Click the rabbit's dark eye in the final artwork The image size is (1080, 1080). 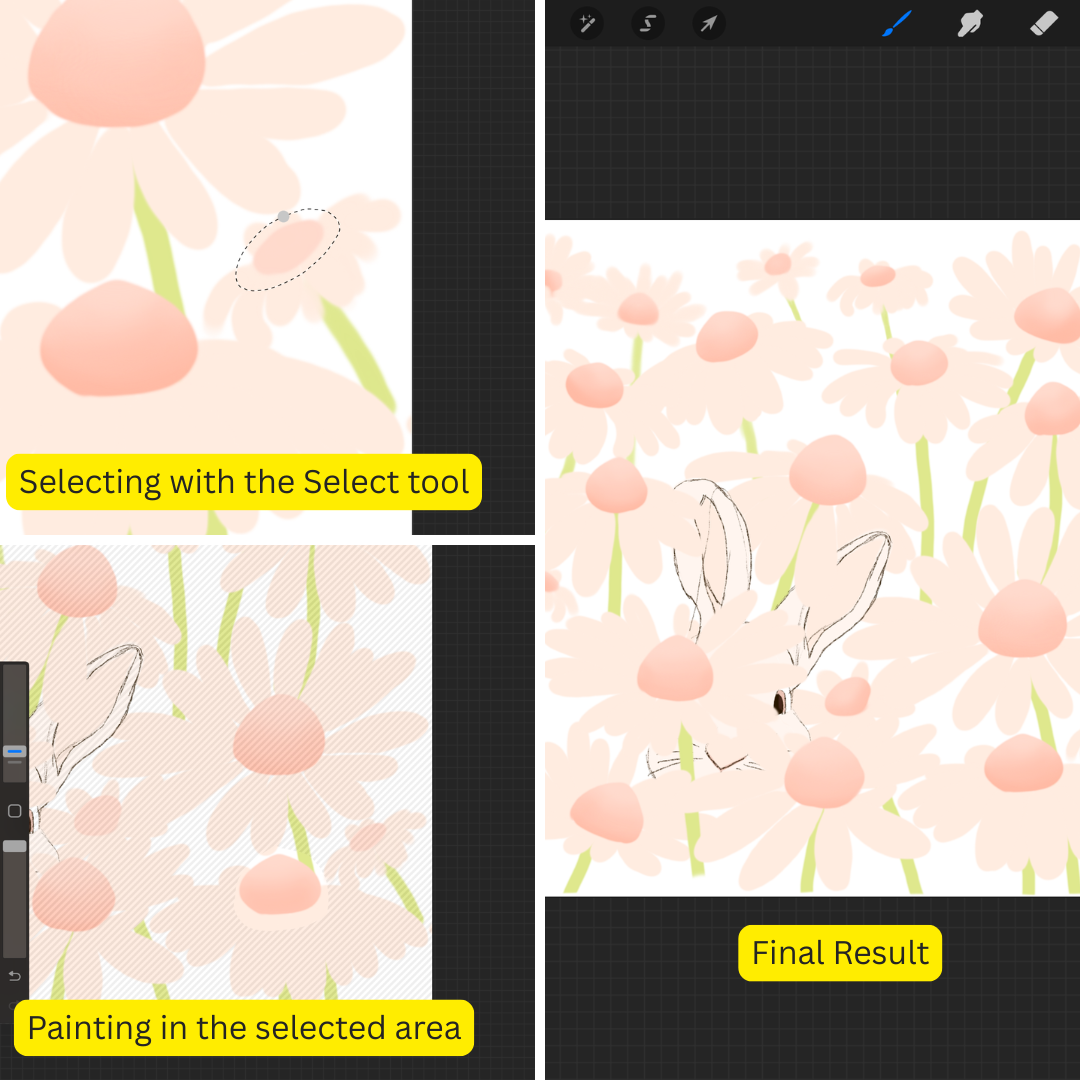coord(778,703)
